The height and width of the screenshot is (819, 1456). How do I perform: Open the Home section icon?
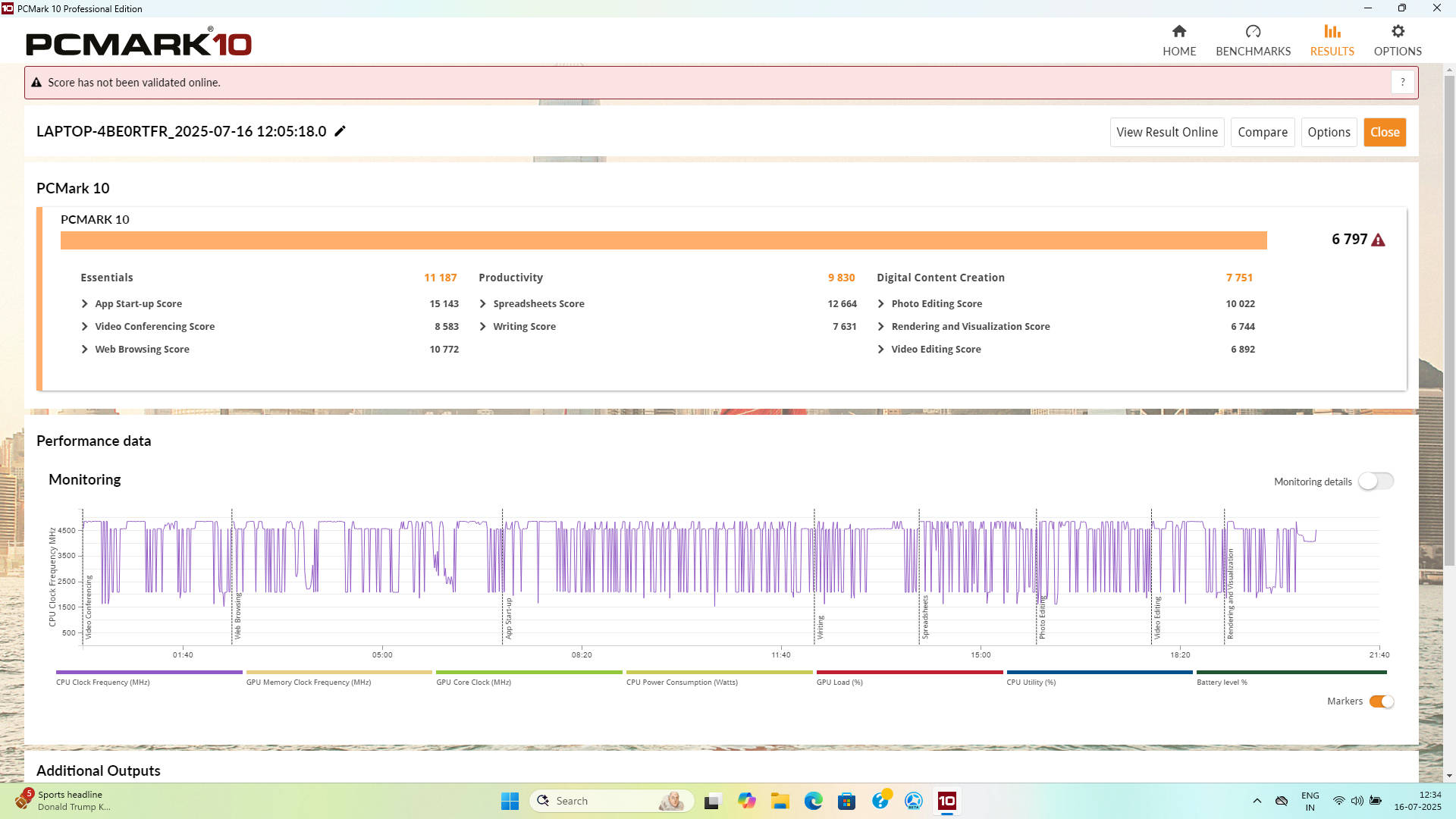tap(1178, 32)
